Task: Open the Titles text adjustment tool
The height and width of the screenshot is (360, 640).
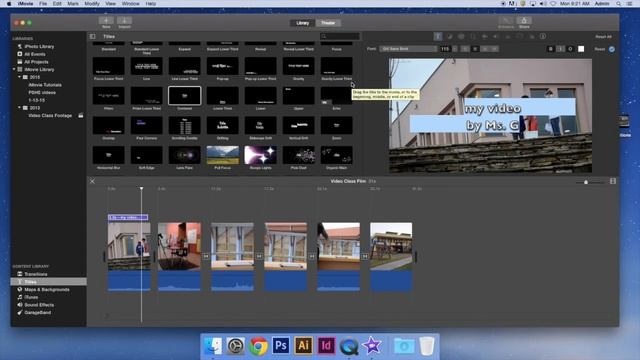Action: click(438, 36)
